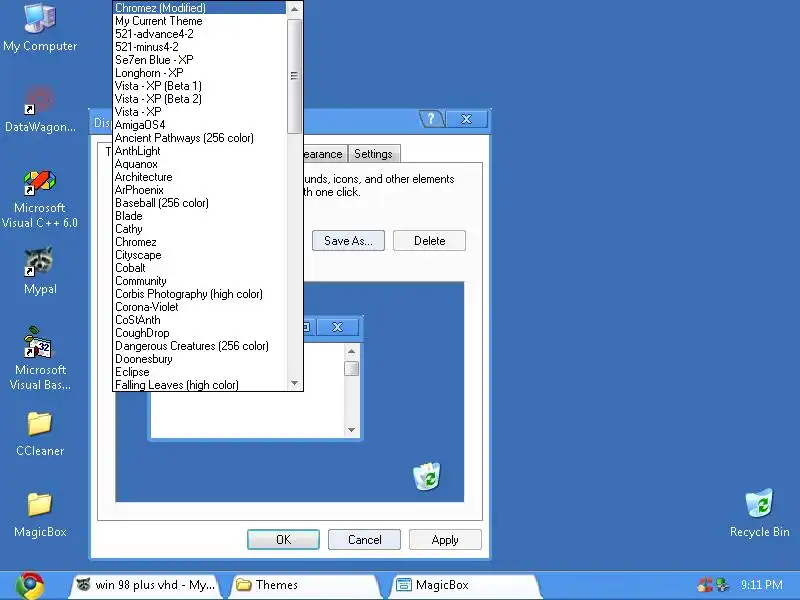
Task: Select 'Vista - XP (Beta 1)' theme
Action: [x=199, y=86]
